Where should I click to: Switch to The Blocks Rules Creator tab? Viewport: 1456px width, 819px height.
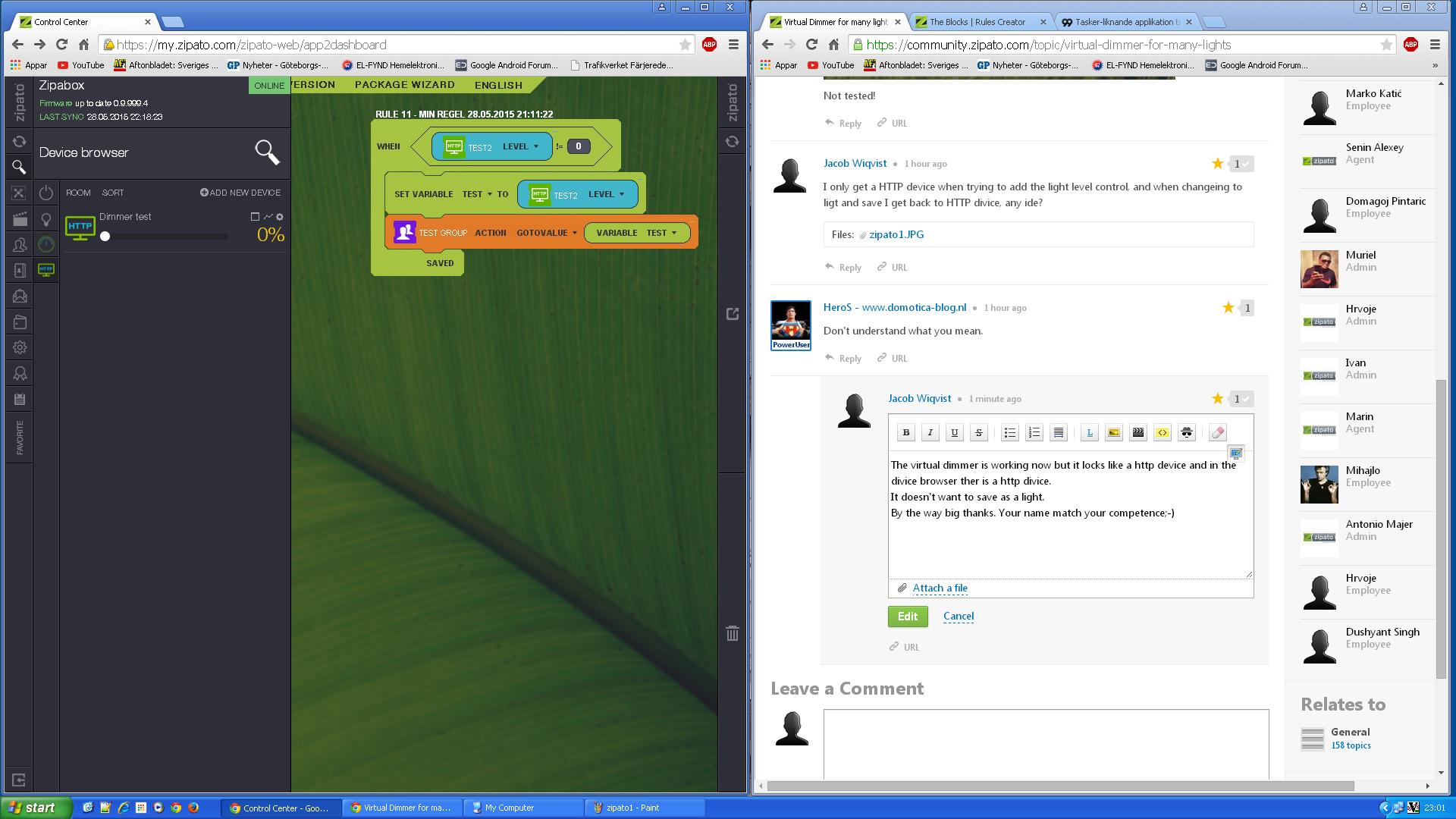[x=977, y=22]
